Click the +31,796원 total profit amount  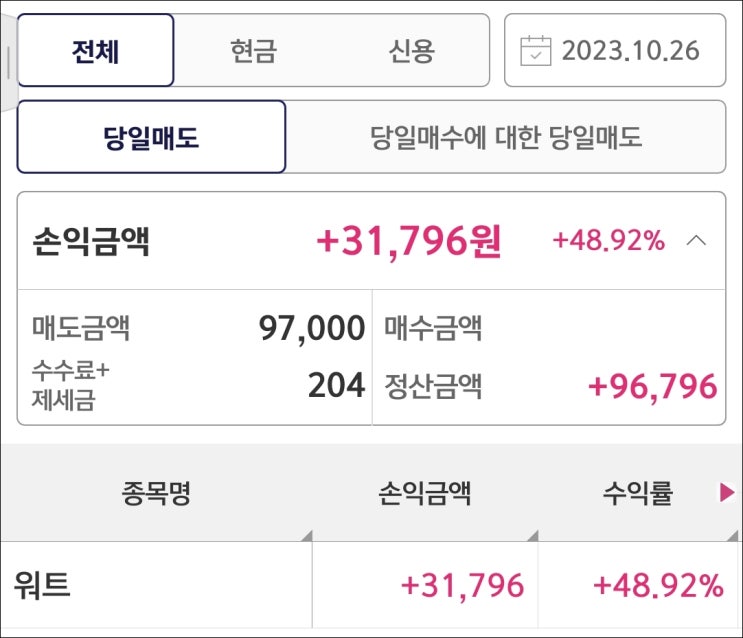pyautogui.click(x=409, y=241)
